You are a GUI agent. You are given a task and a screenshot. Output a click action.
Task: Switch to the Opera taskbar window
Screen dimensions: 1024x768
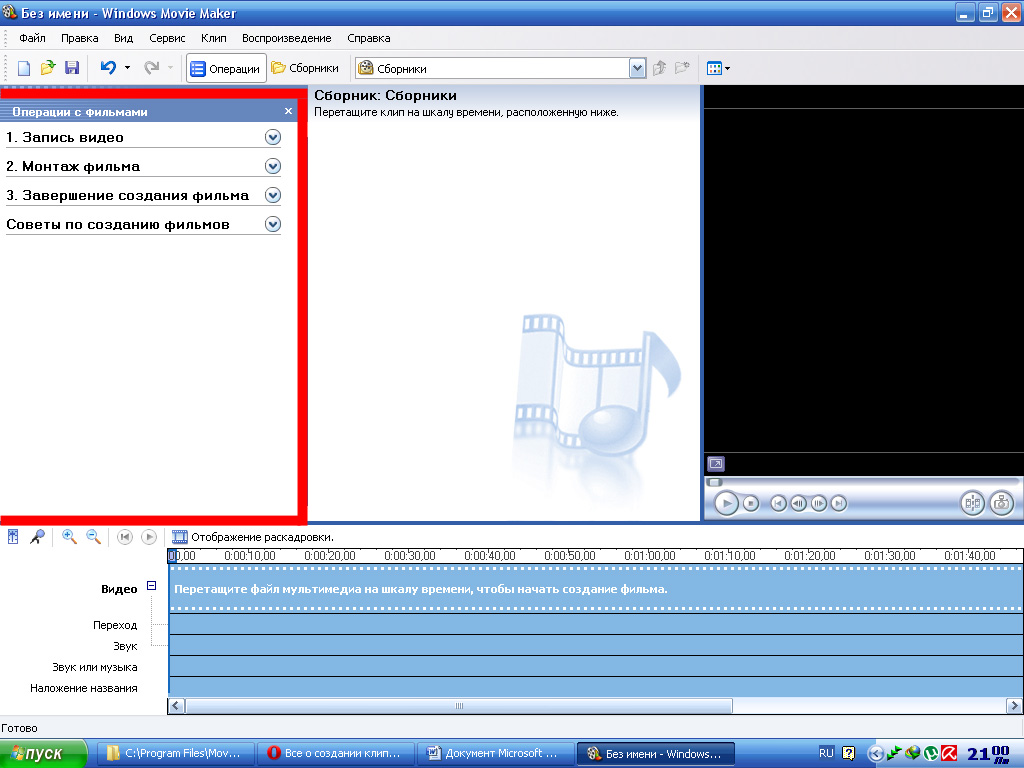pos(336,754)
